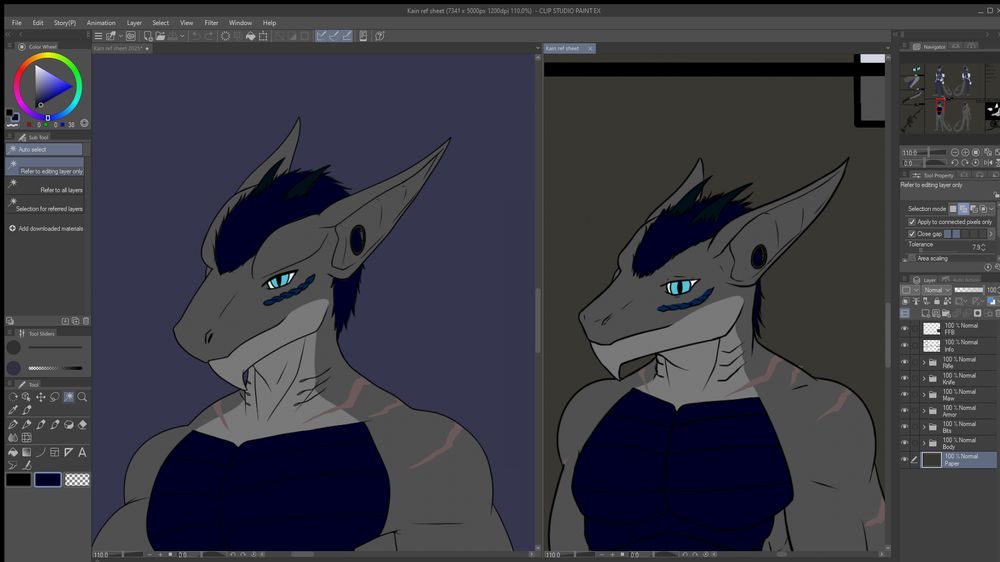Toggle the Close gap checkbox

(x=912, y=234)
